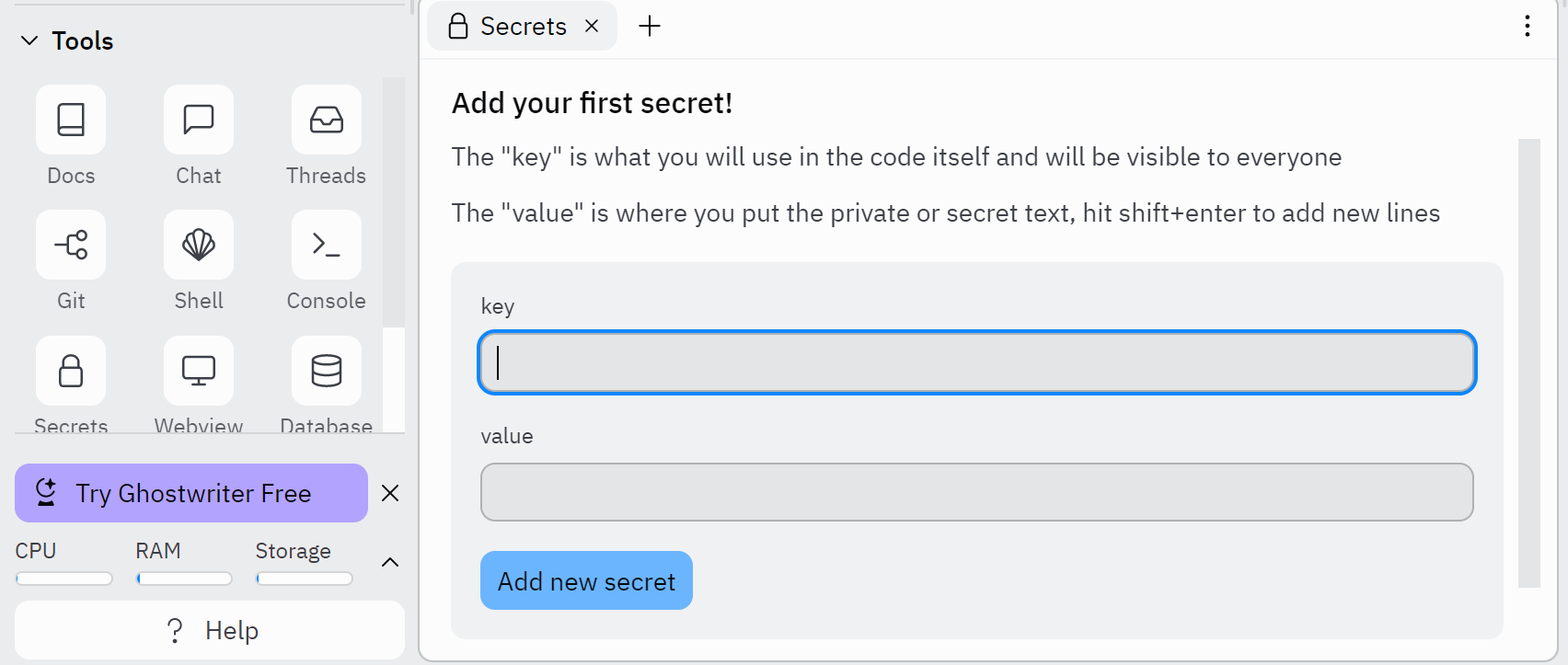Open the Console tool
Image resolution: width=1568 pixels, height=665 pixels.
pyautogui.click(x=327, y=246)
